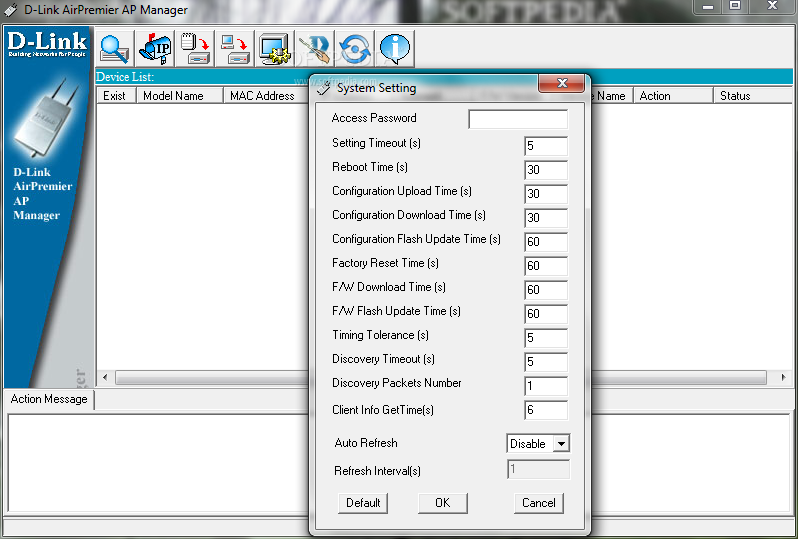This screenshot has height=539, width=798.
Task: Select the Action Message tab
Action: click(49, 399)
